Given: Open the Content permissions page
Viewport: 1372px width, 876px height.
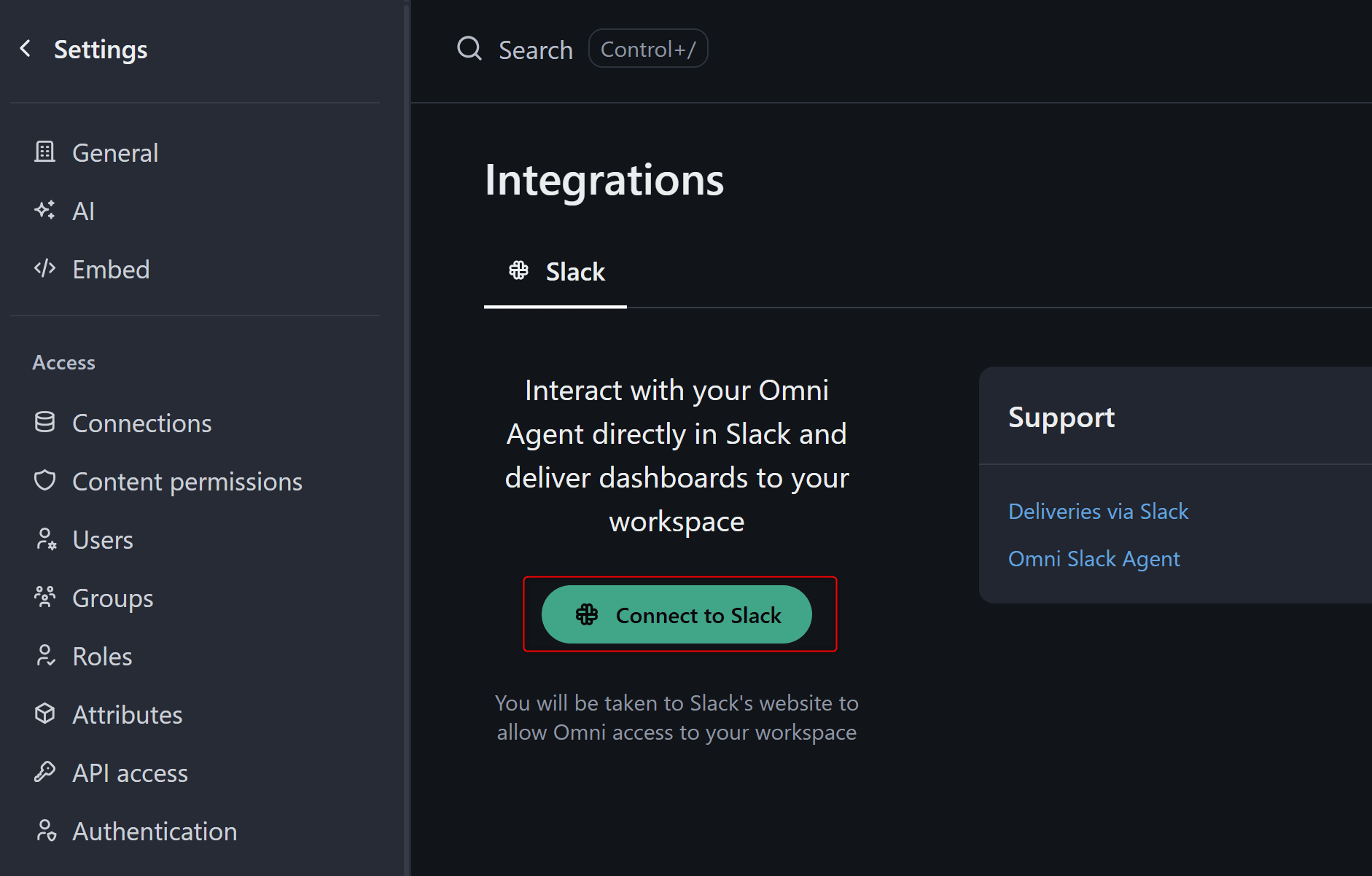Looking at the screenshot, I should (x=187, y=482).
